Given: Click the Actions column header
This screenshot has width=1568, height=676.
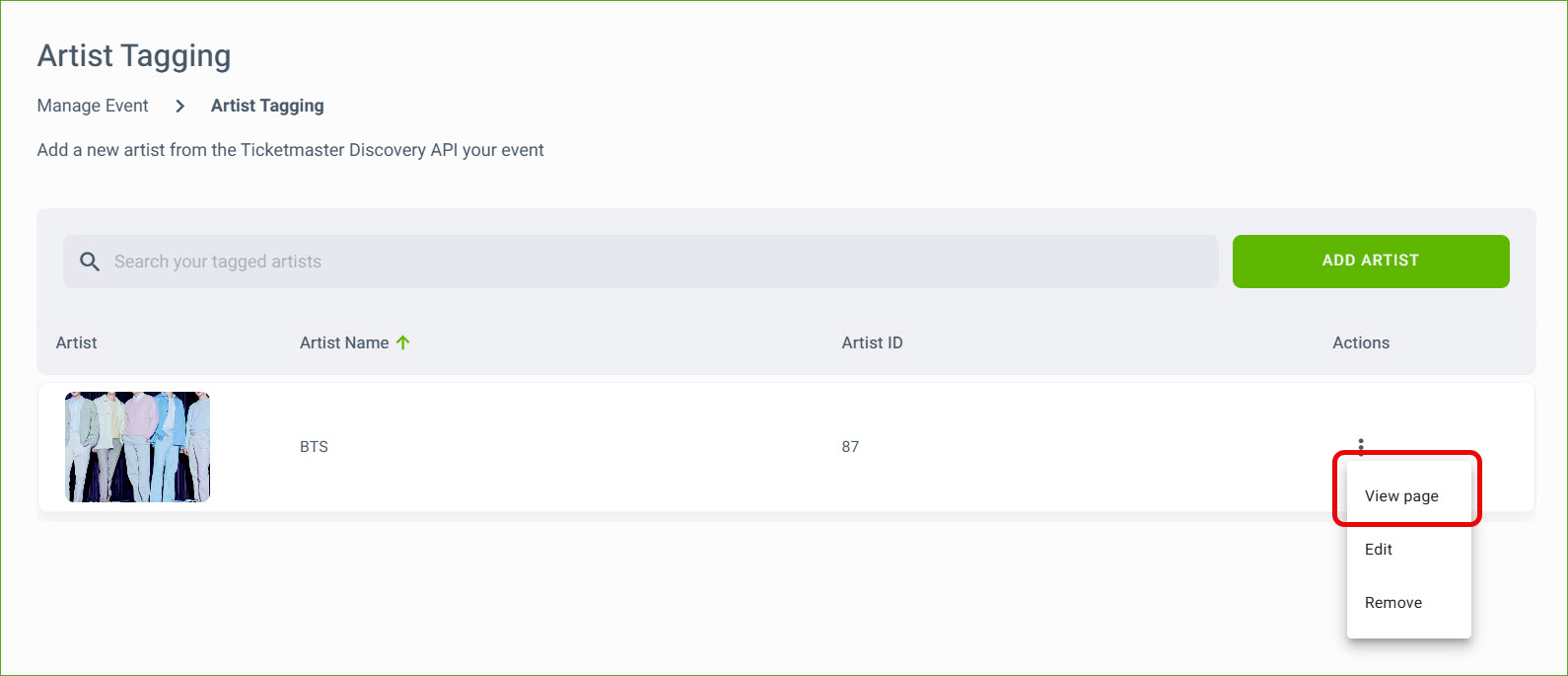Looking at the screenshot, I should pyautogui.click(x=1361, y=342).
